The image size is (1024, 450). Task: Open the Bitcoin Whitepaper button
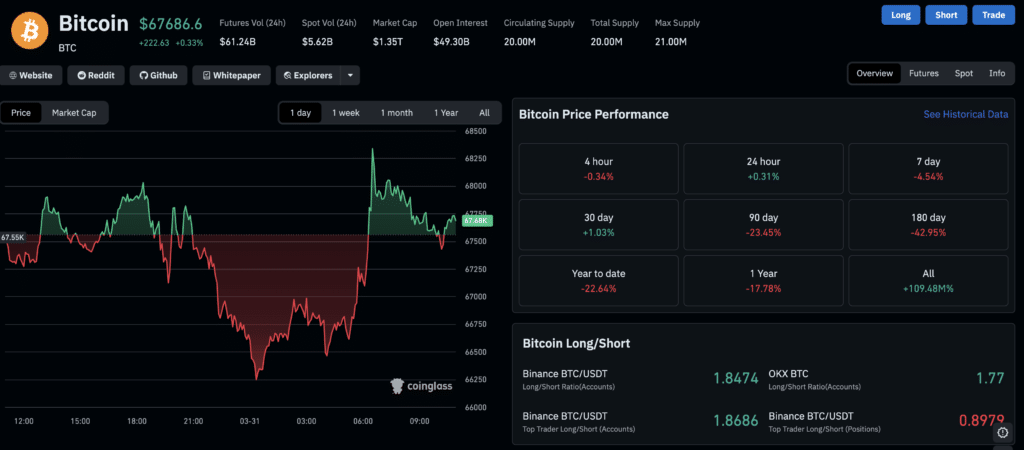(x=231, y=75)
